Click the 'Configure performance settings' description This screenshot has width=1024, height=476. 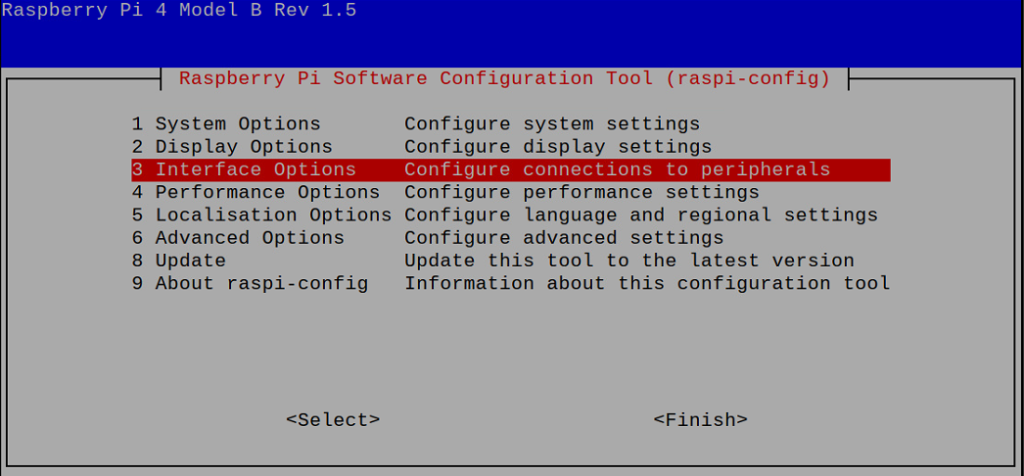[581, 192]
